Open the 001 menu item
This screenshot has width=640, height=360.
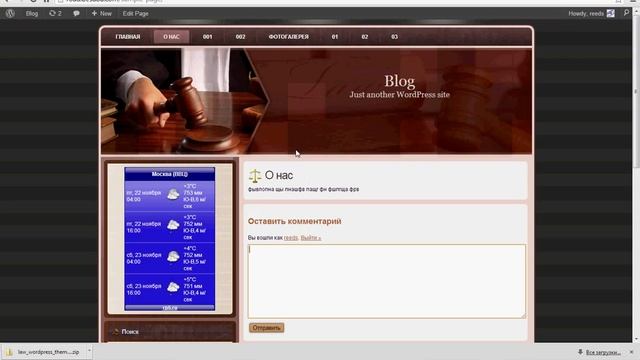tap(207, 37)
